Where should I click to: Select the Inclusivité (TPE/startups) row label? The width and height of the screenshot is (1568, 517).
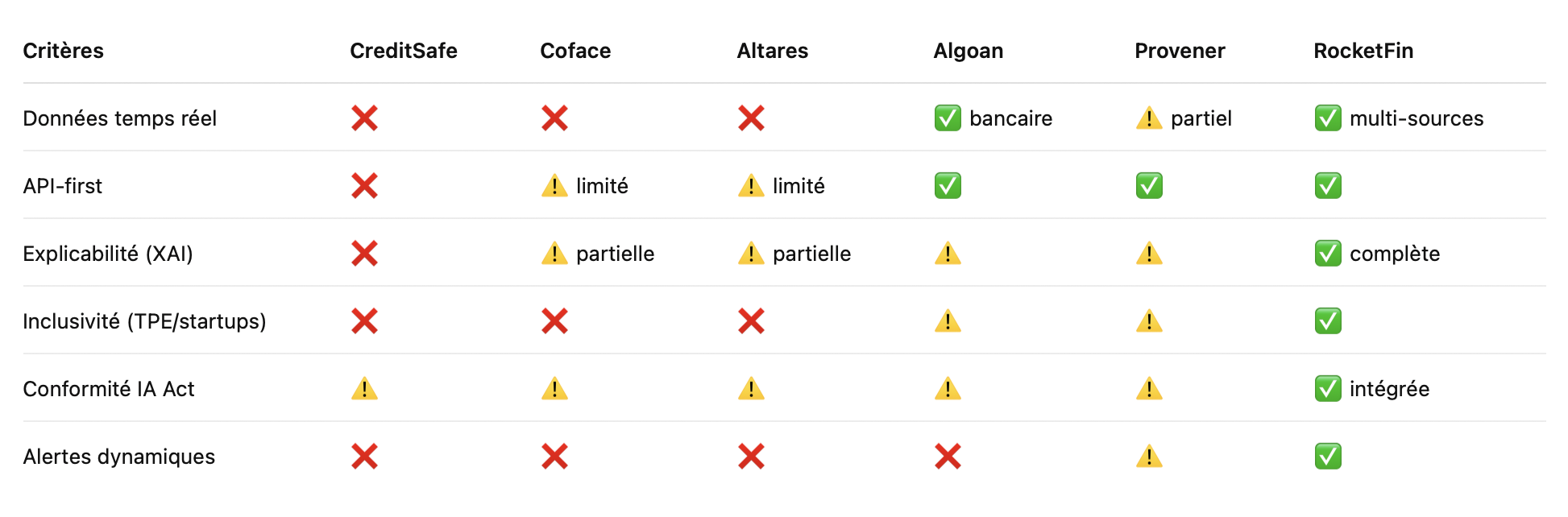pos(144,321)
